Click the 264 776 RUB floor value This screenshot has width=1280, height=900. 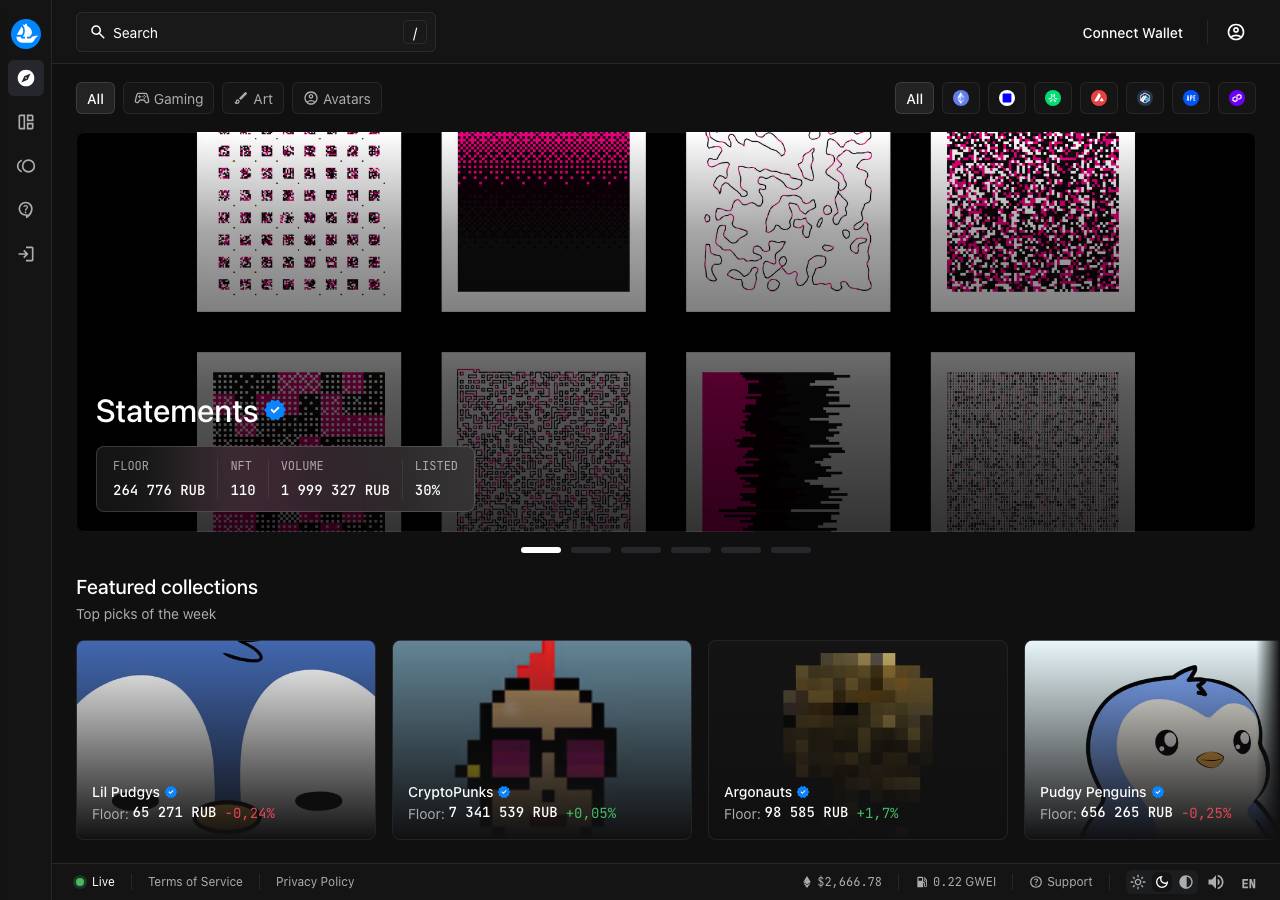tap(159, 490)
